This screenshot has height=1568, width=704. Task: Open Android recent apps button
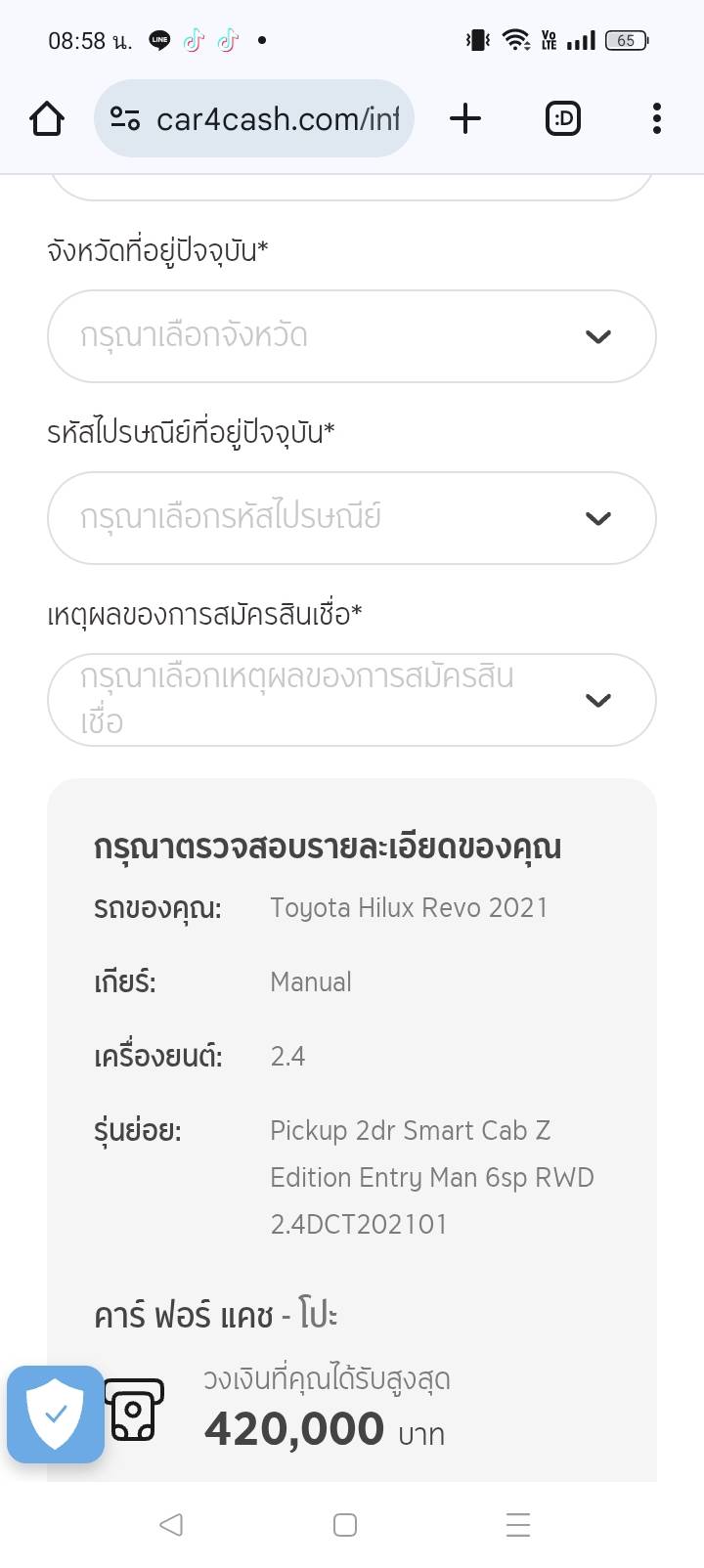point(517,1524)
